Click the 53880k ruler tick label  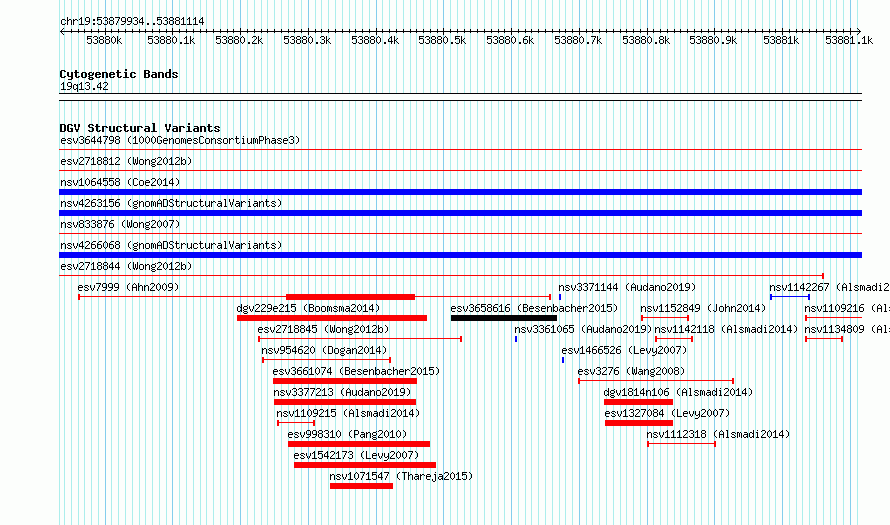104,40
